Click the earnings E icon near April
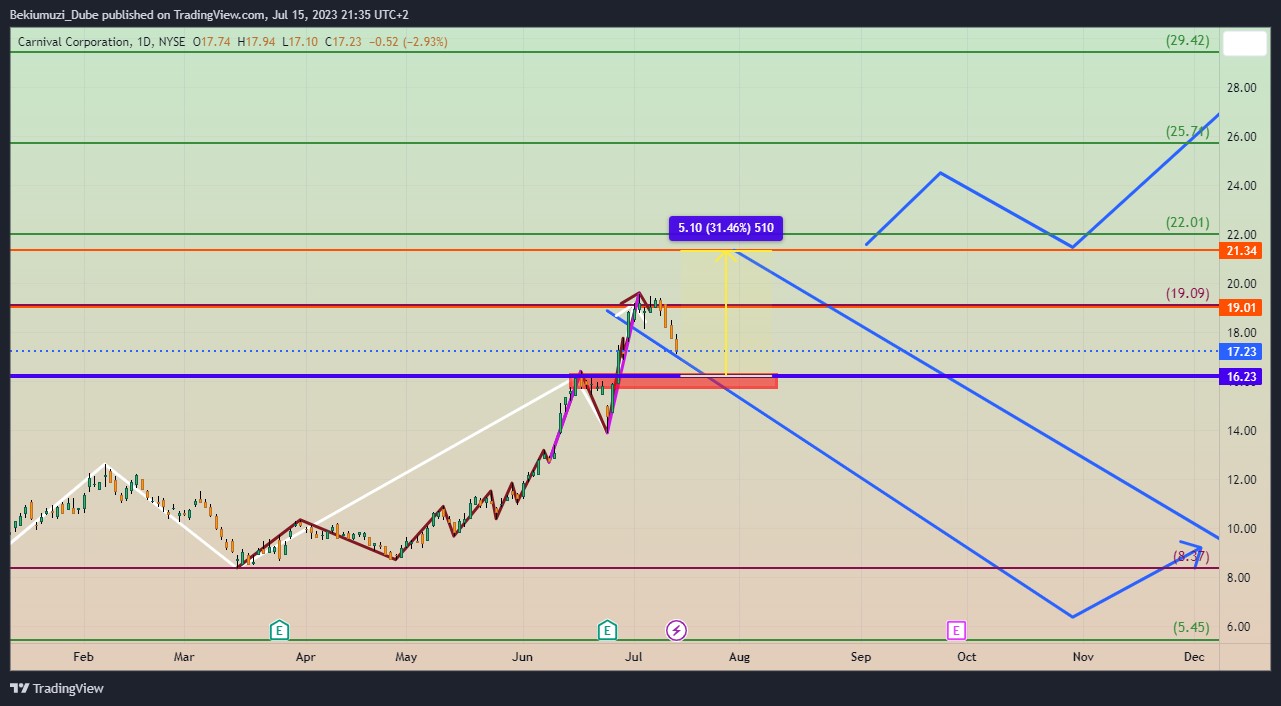 pos(280,630)
